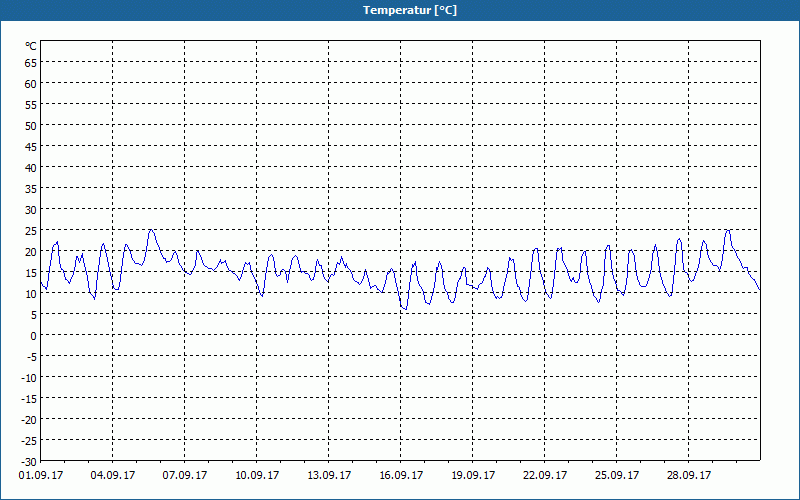Select the 25.09.17 date label

[x=616, y=475]
